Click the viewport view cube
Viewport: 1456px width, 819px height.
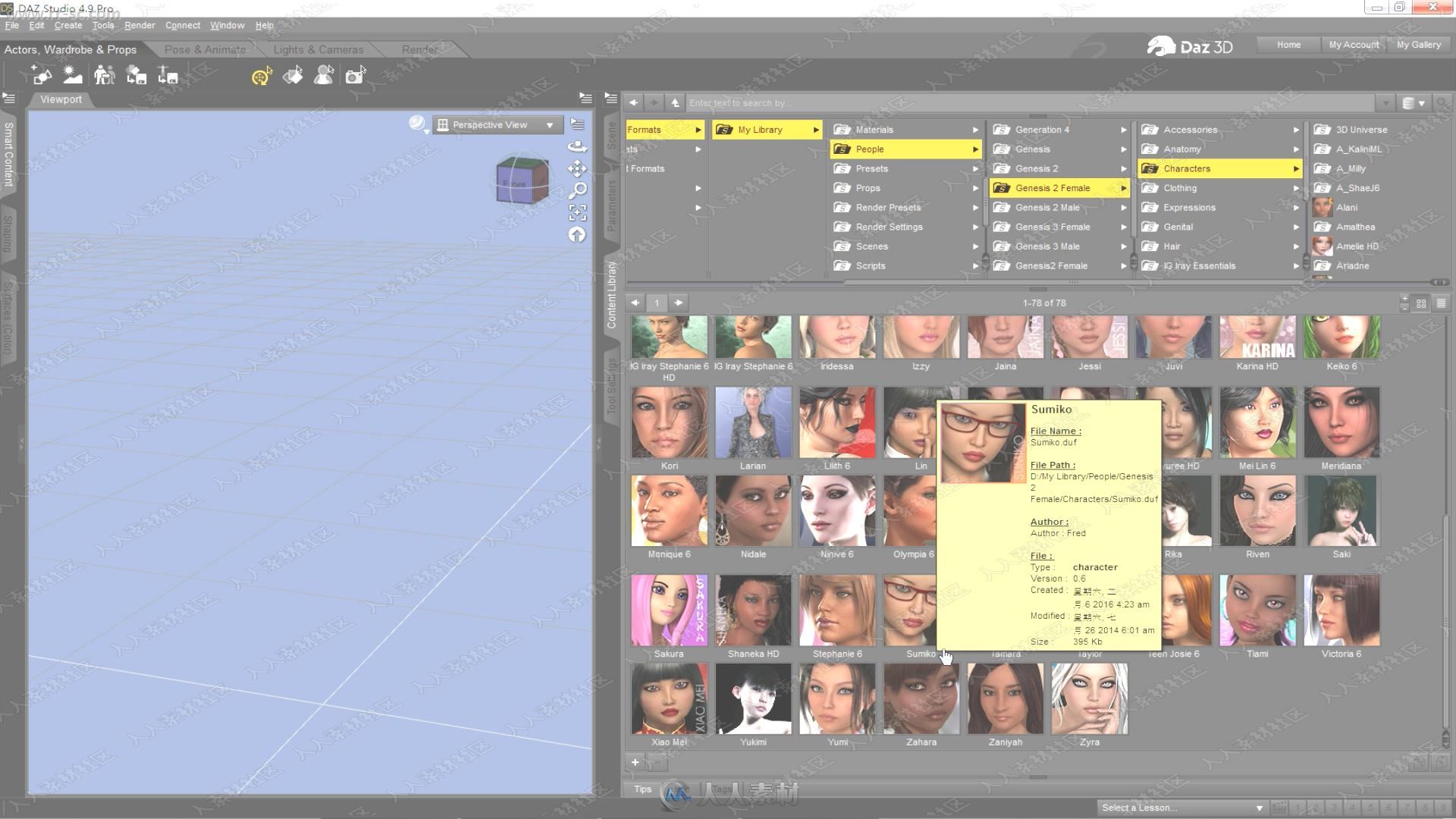(522, 180)
